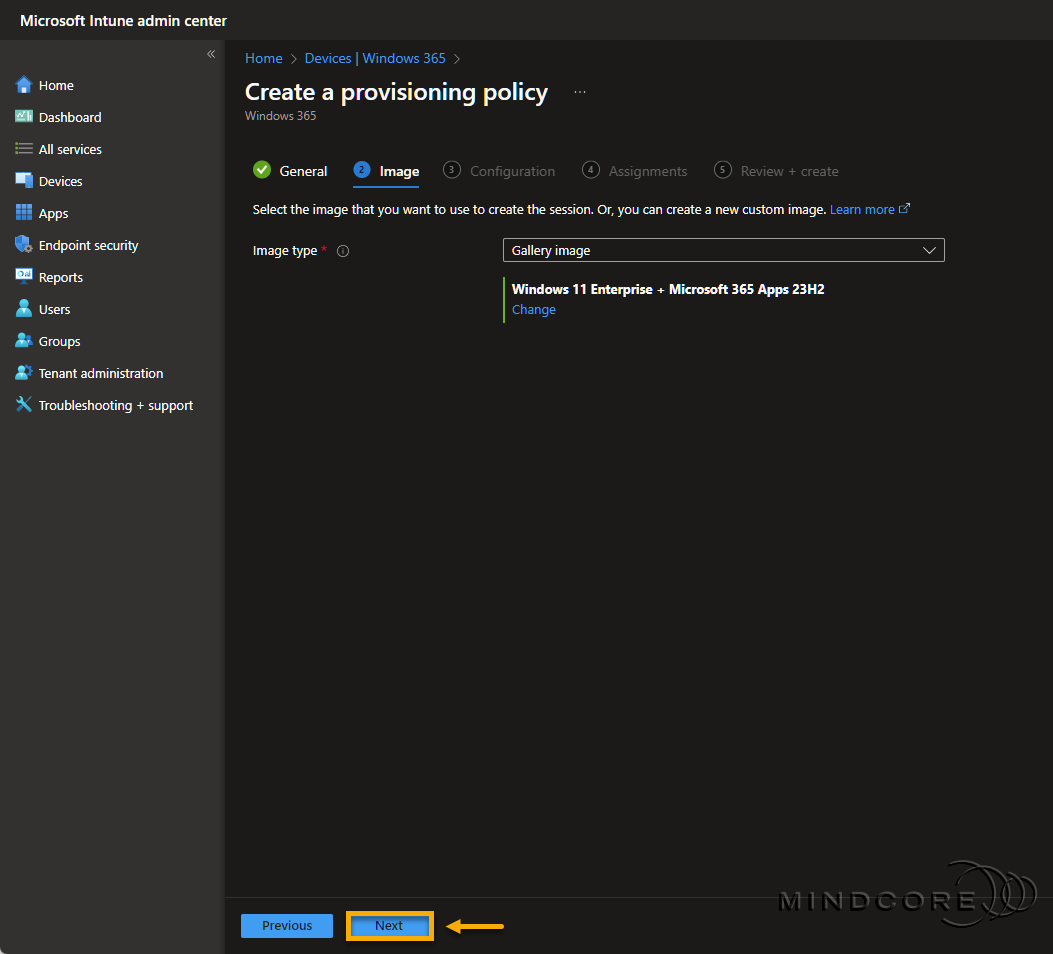Go back to the General step tab

pyautogui.click(x=291, y=171)
